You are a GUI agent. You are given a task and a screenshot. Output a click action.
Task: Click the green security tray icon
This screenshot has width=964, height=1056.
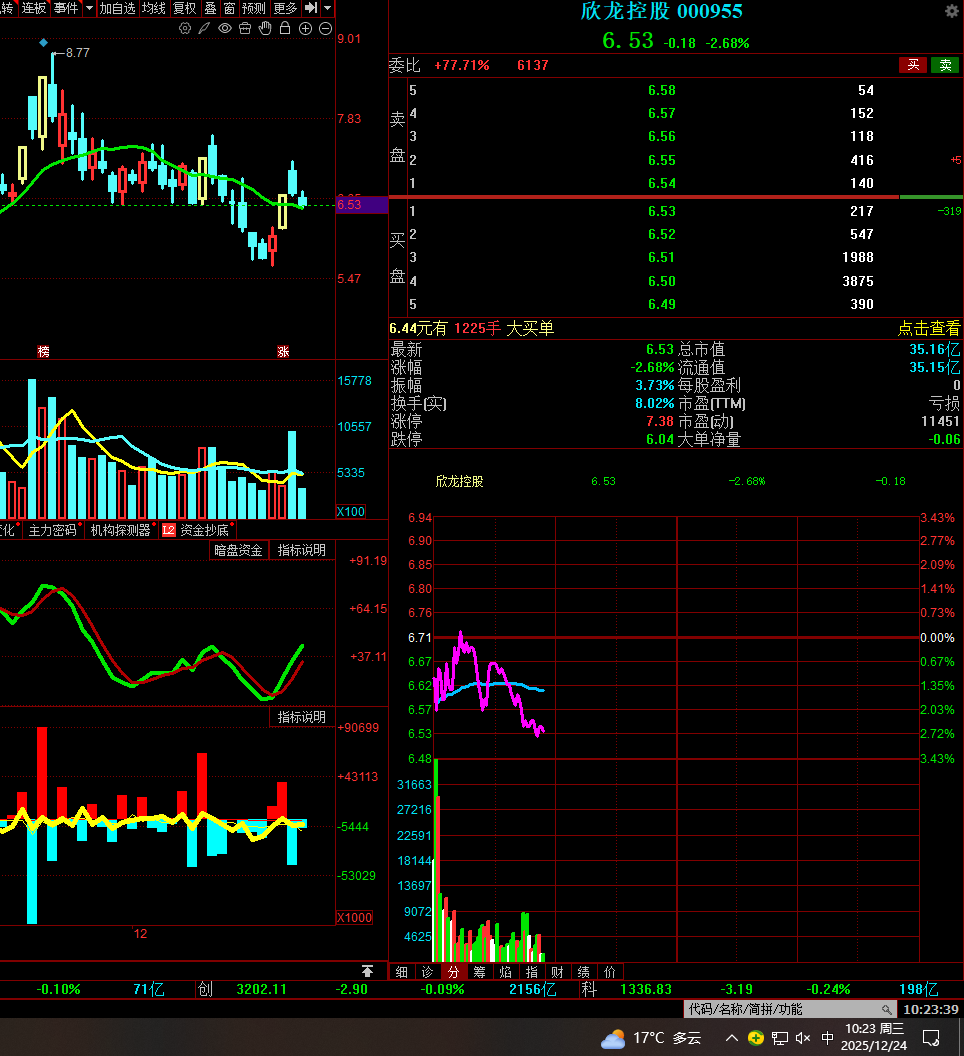pyautogui.click(x=756, y=1038)
